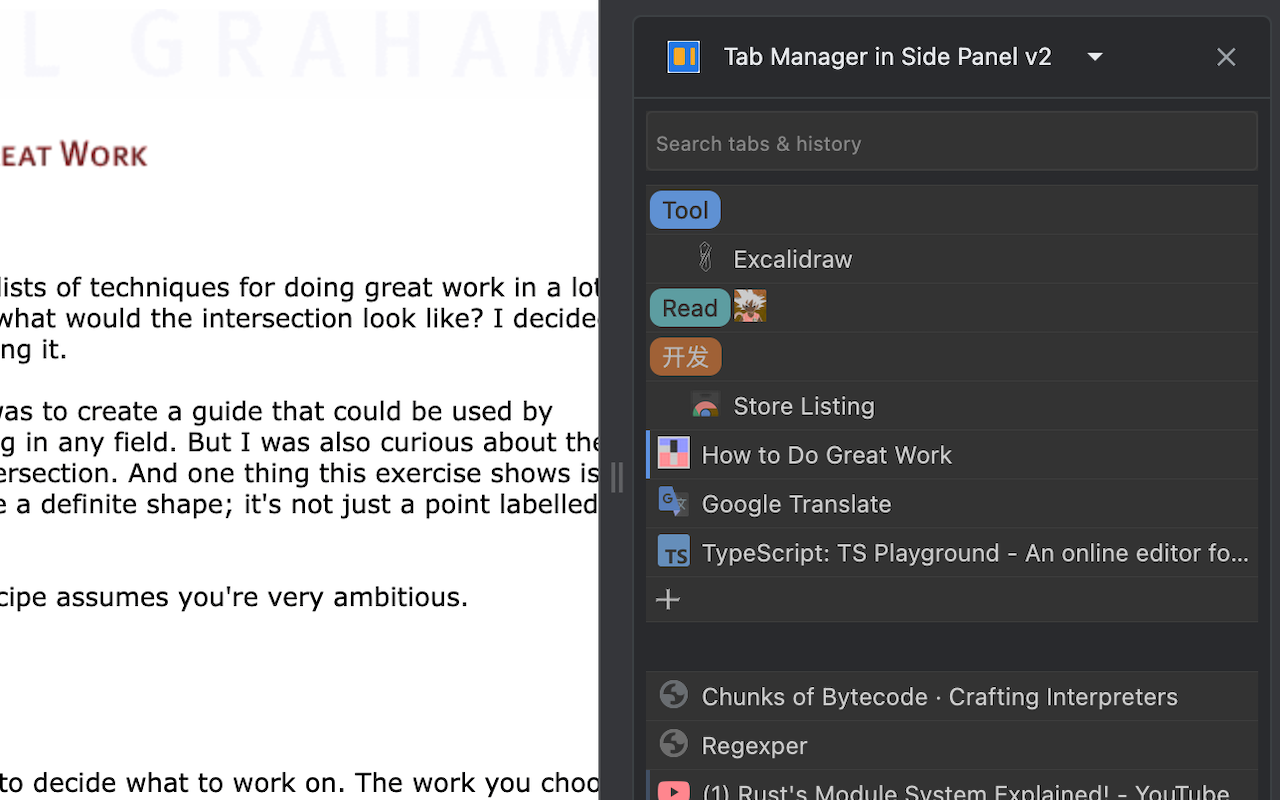Image resolution: width=1280 pixels, height=800 pixels.
Task: Toggle the 开发 group label
Action: pos(685,356)
